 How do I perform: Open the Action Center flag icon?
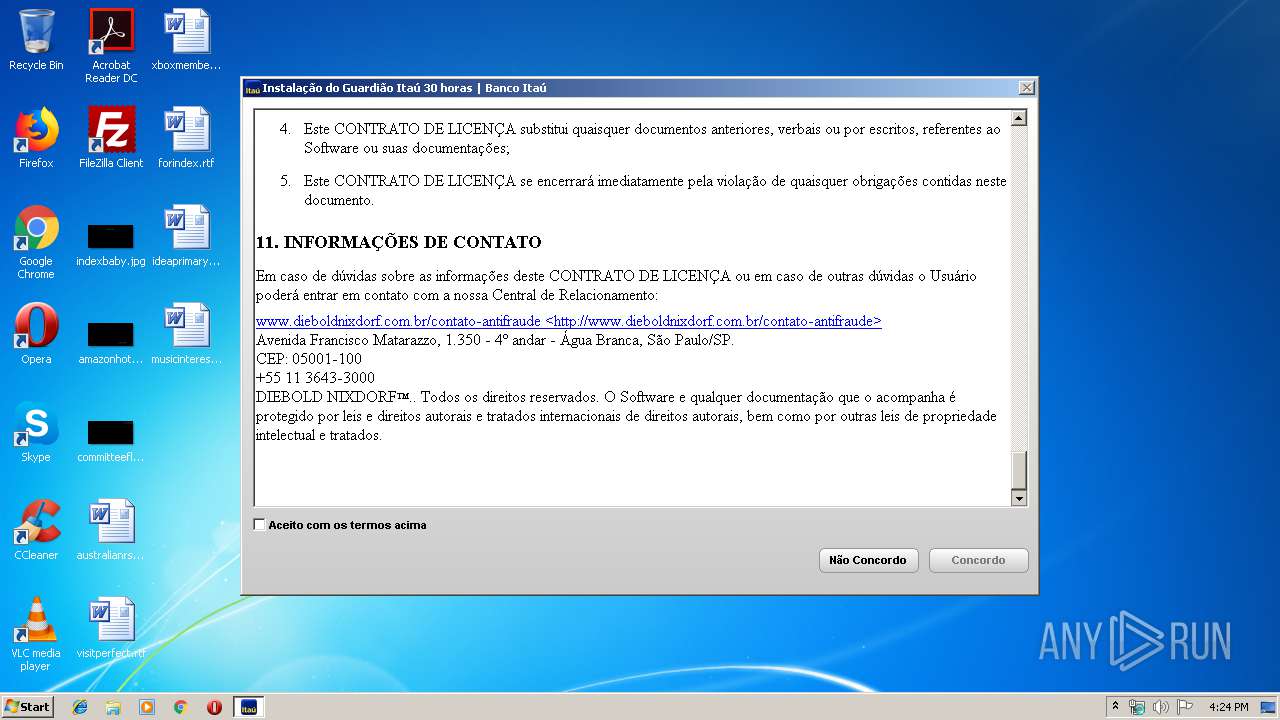pyautogui.click(x=1185, y=707)
